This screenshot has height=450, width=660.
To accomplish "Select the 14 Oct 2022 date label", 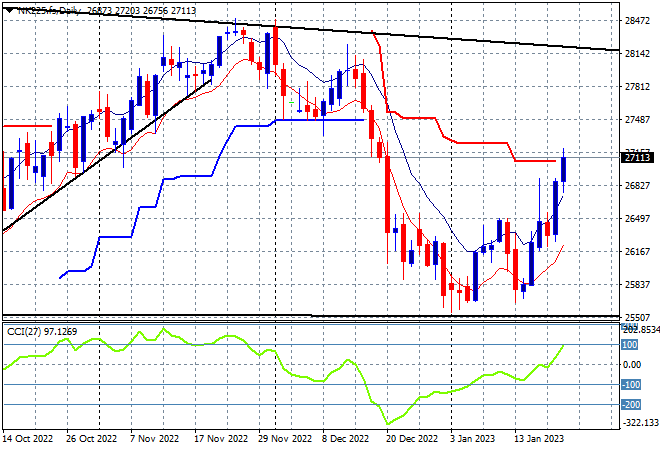I will pos(28,439).
